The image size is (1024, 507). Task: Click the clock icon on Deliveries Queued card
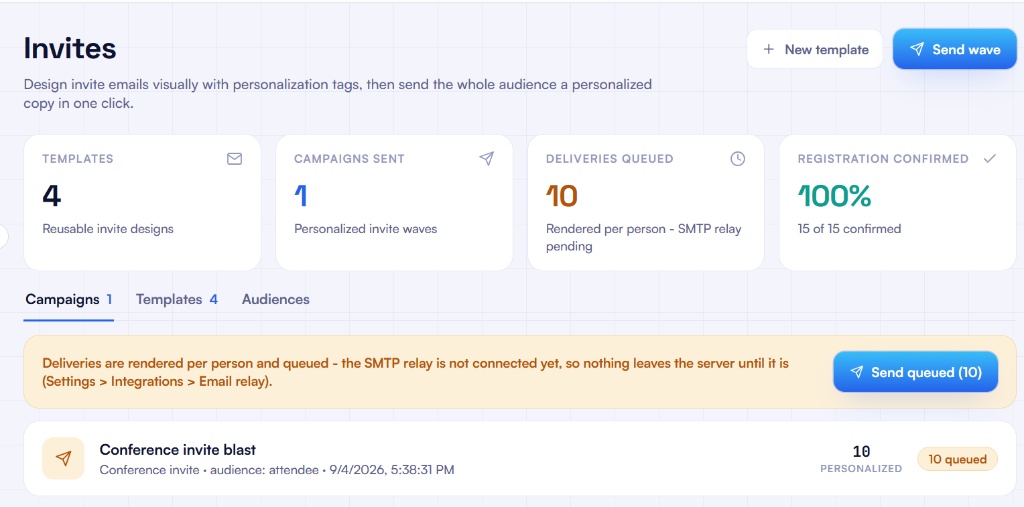point(738,158)
